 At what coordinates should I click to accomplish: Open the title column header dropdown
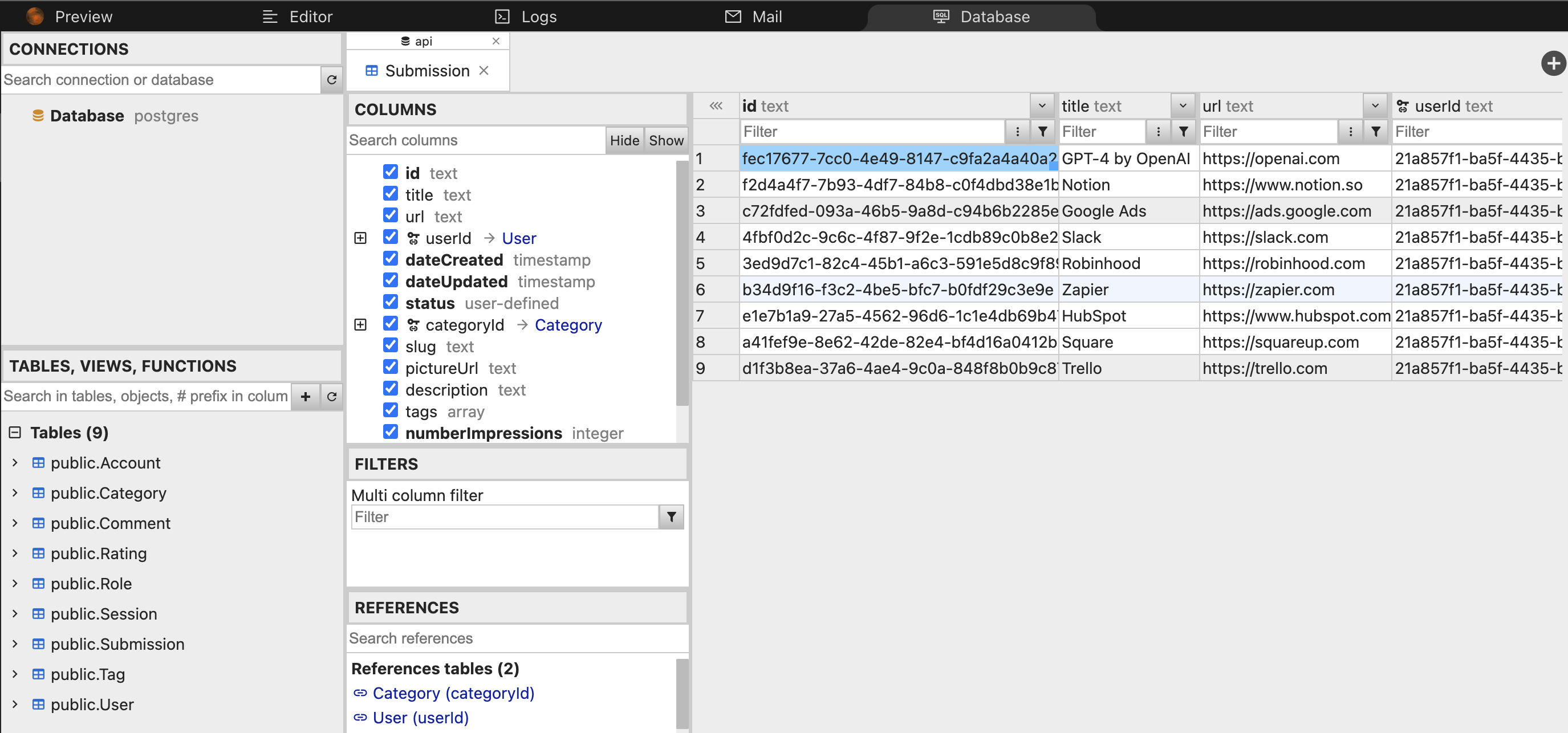[1183, 106]
